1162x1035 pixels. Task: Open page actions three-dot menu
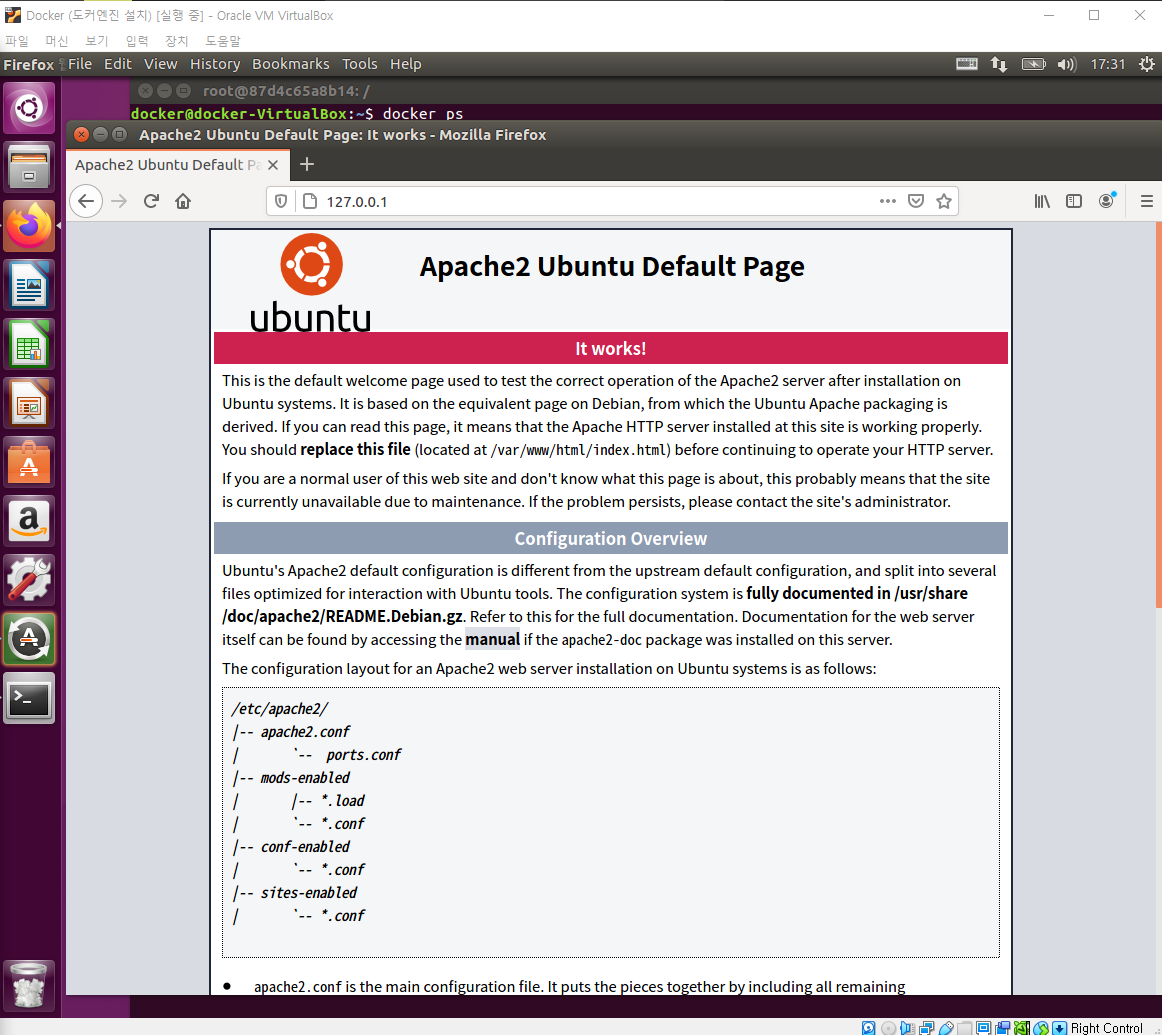(888, 202)
